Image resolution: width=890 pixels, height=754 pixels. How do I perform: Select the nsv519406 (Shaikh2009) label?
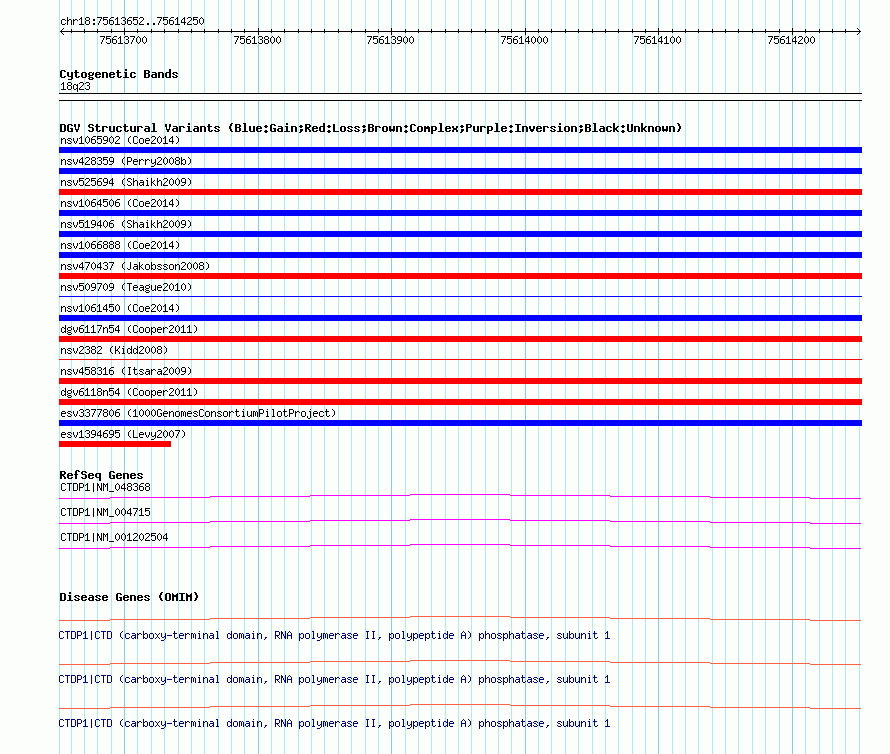126,224
